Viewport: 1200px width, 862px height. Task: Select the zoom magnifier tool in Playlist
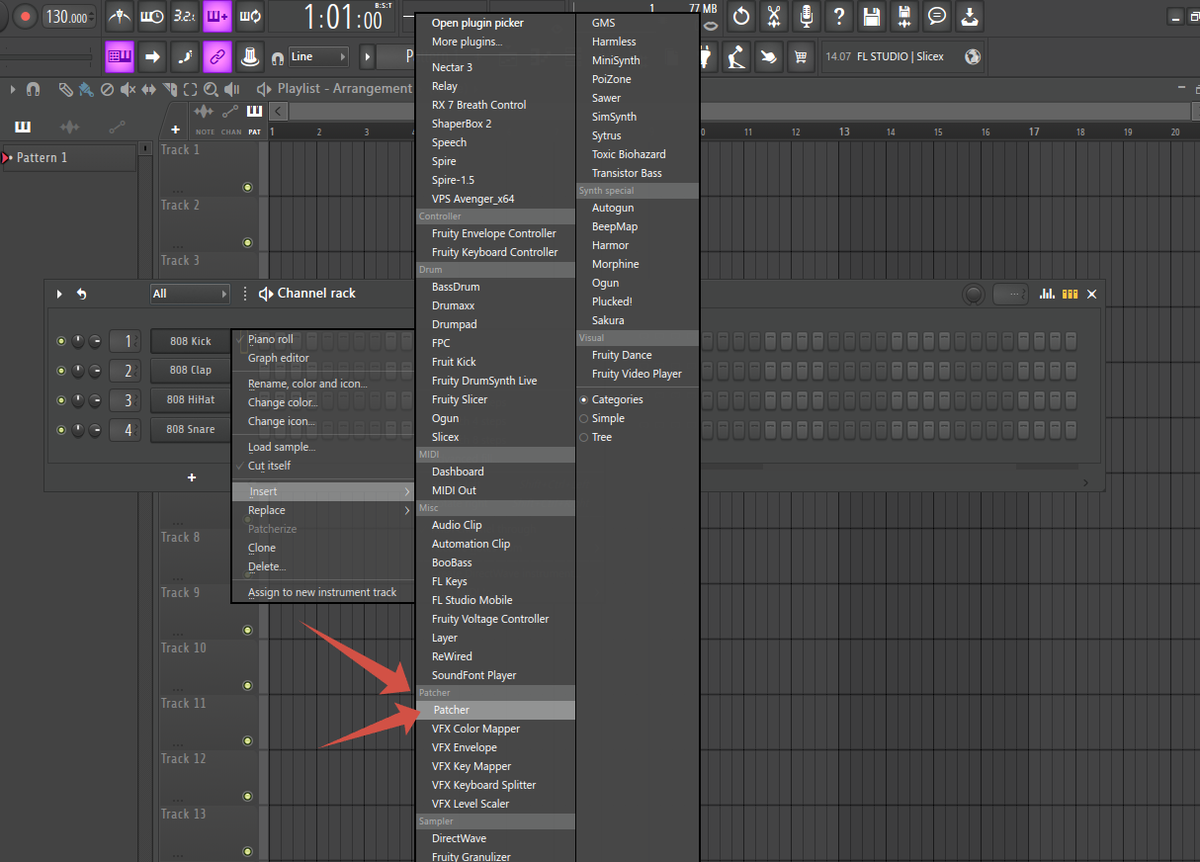pos(212,89)
